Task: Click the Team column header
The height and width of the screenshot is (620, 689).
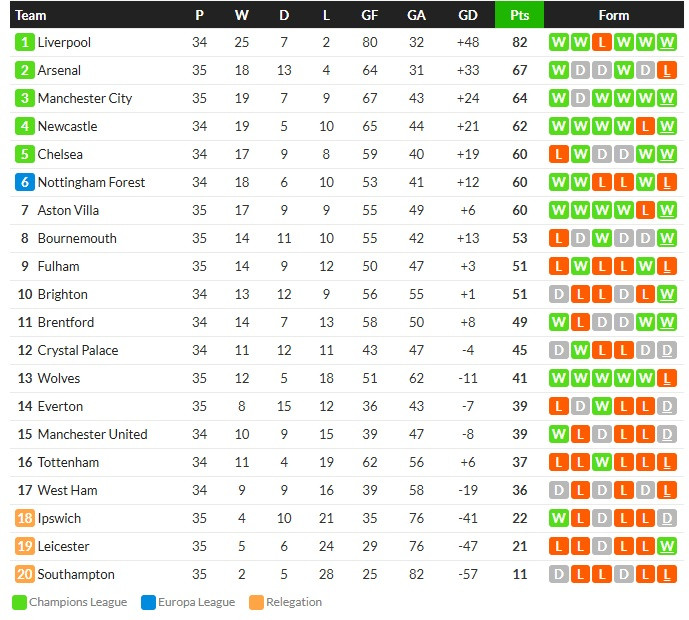Action: [31, 15]
